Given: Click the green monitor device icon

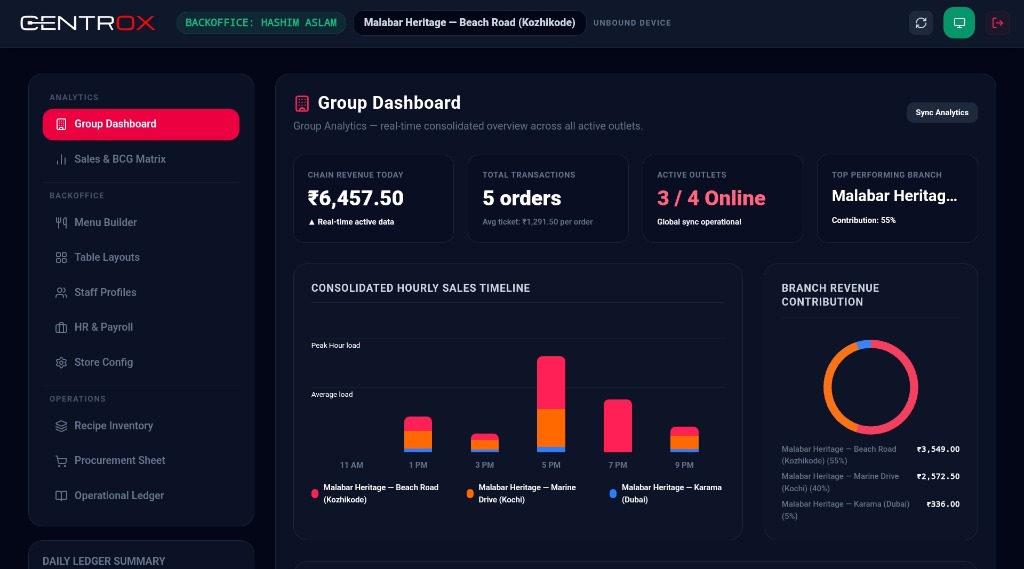Looking at the screenshot, I should click(x=959, y=23).
